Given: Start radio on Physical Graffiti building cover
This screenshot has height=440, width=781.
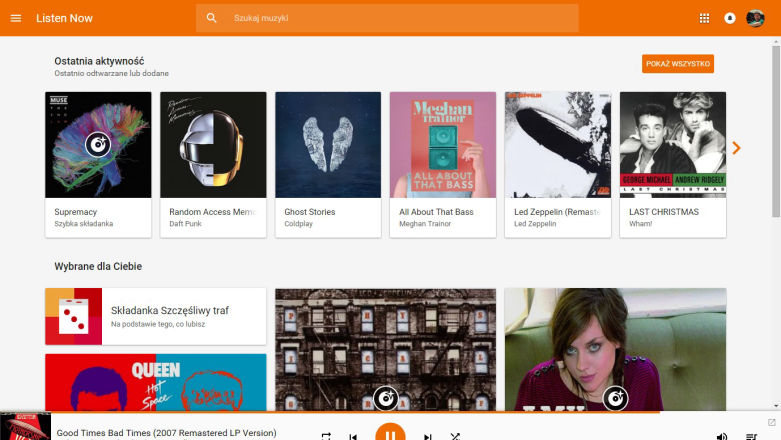Looking at the screenshot, I should pos(386,398).
